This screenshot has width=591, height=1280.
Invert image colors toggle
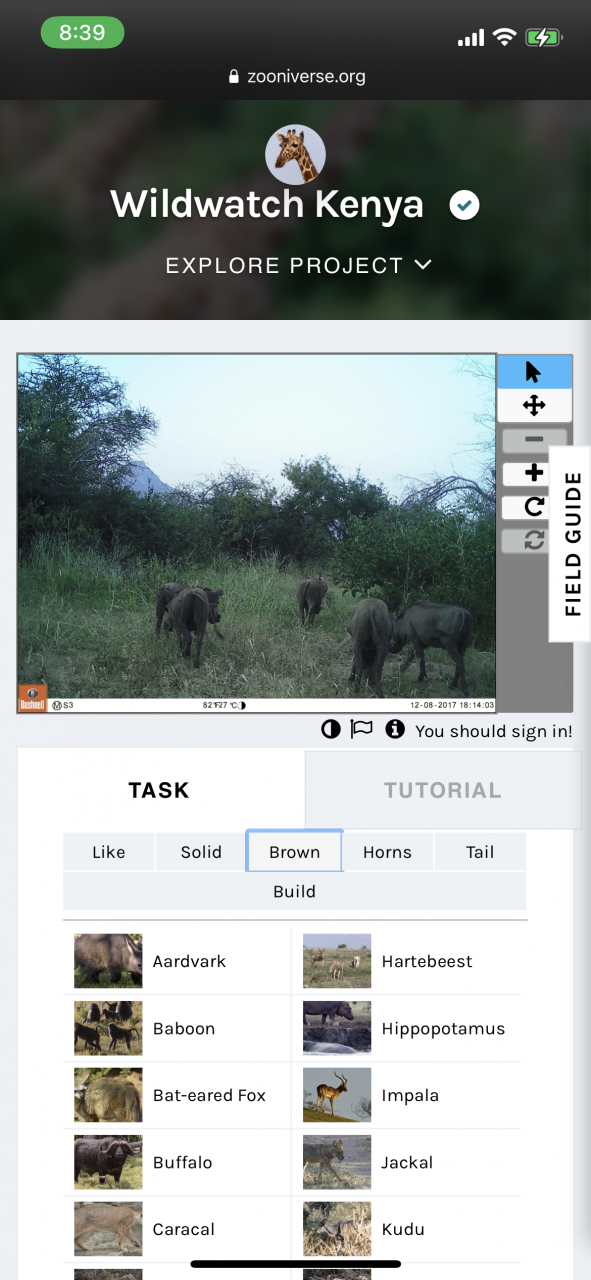point(330,730)
